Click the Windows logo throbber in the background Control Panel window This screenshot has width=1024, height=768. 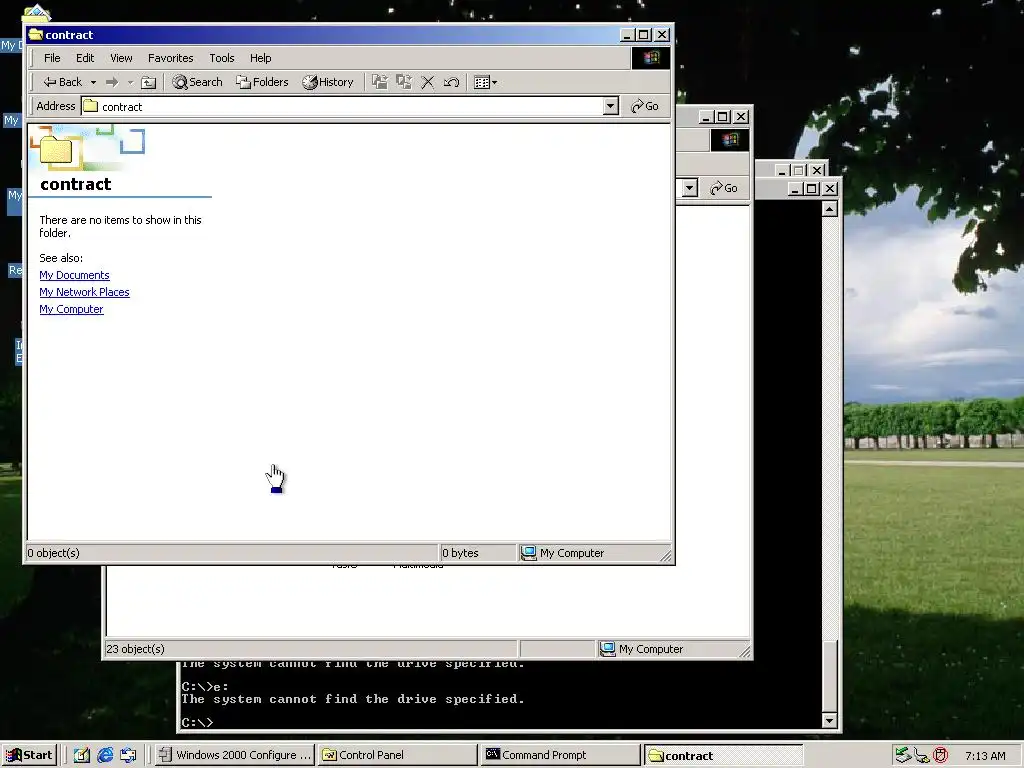click(729, 140)
